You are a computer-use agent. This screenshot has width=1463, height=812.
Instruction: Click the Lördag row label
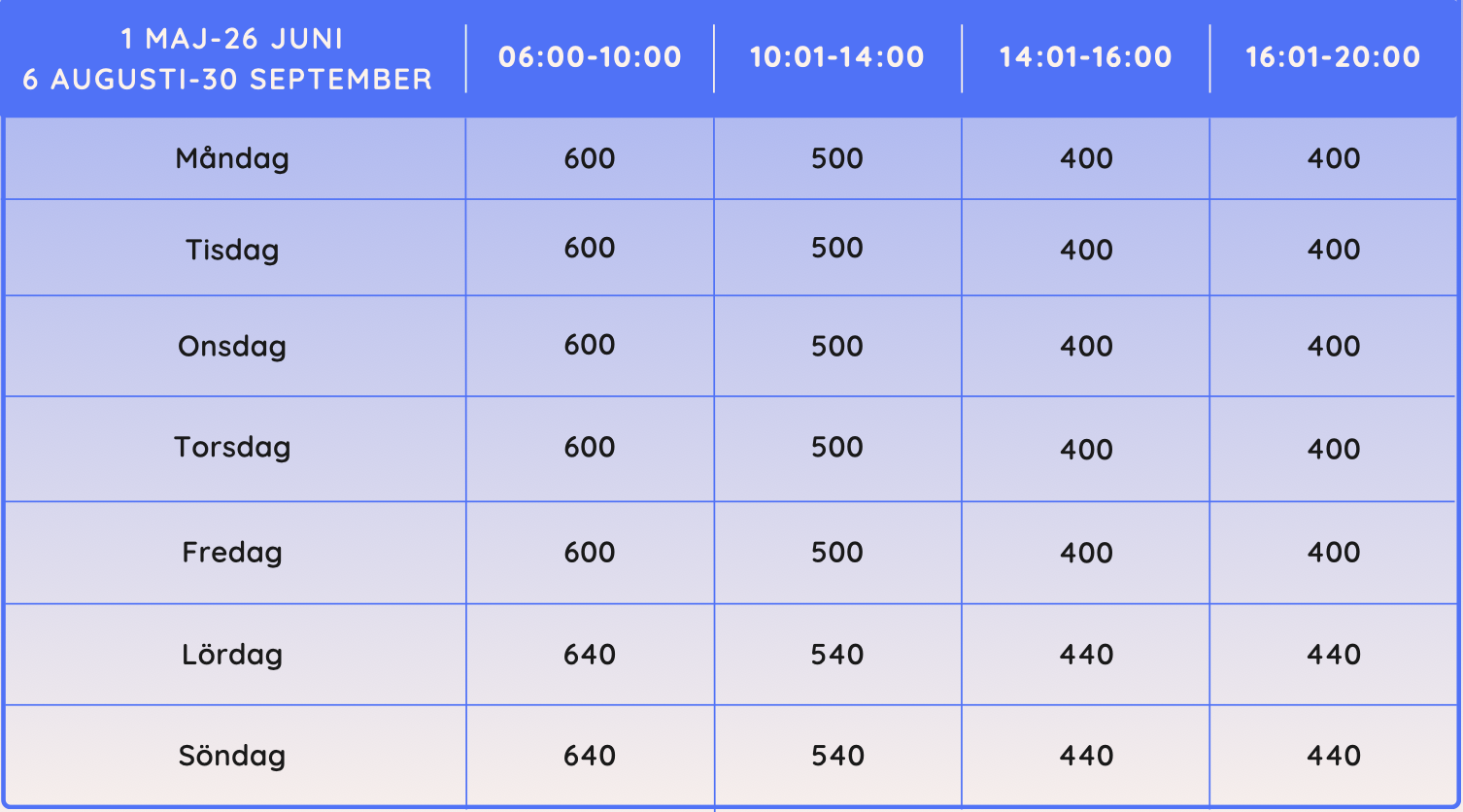[232, 655]
